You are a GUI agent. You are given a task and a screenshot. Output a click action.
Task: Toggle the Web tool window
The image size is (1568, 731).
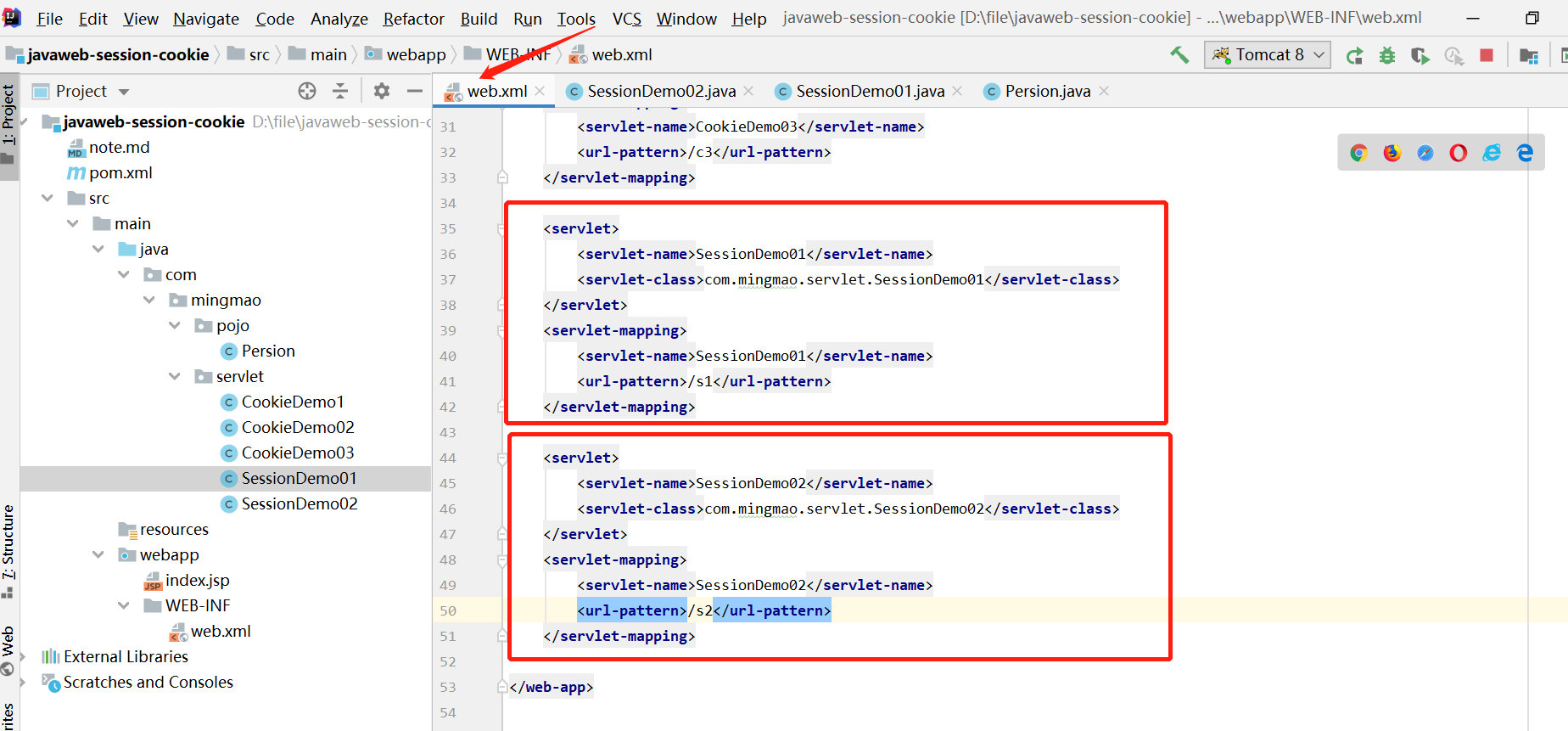[x=8, y=650]
